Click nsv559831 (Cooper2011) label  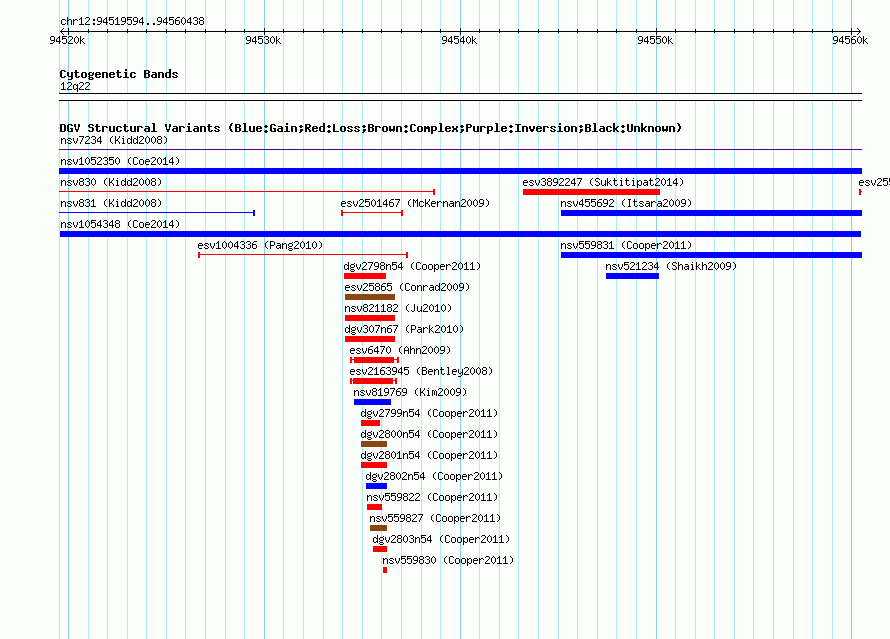(x=626, y=245)
